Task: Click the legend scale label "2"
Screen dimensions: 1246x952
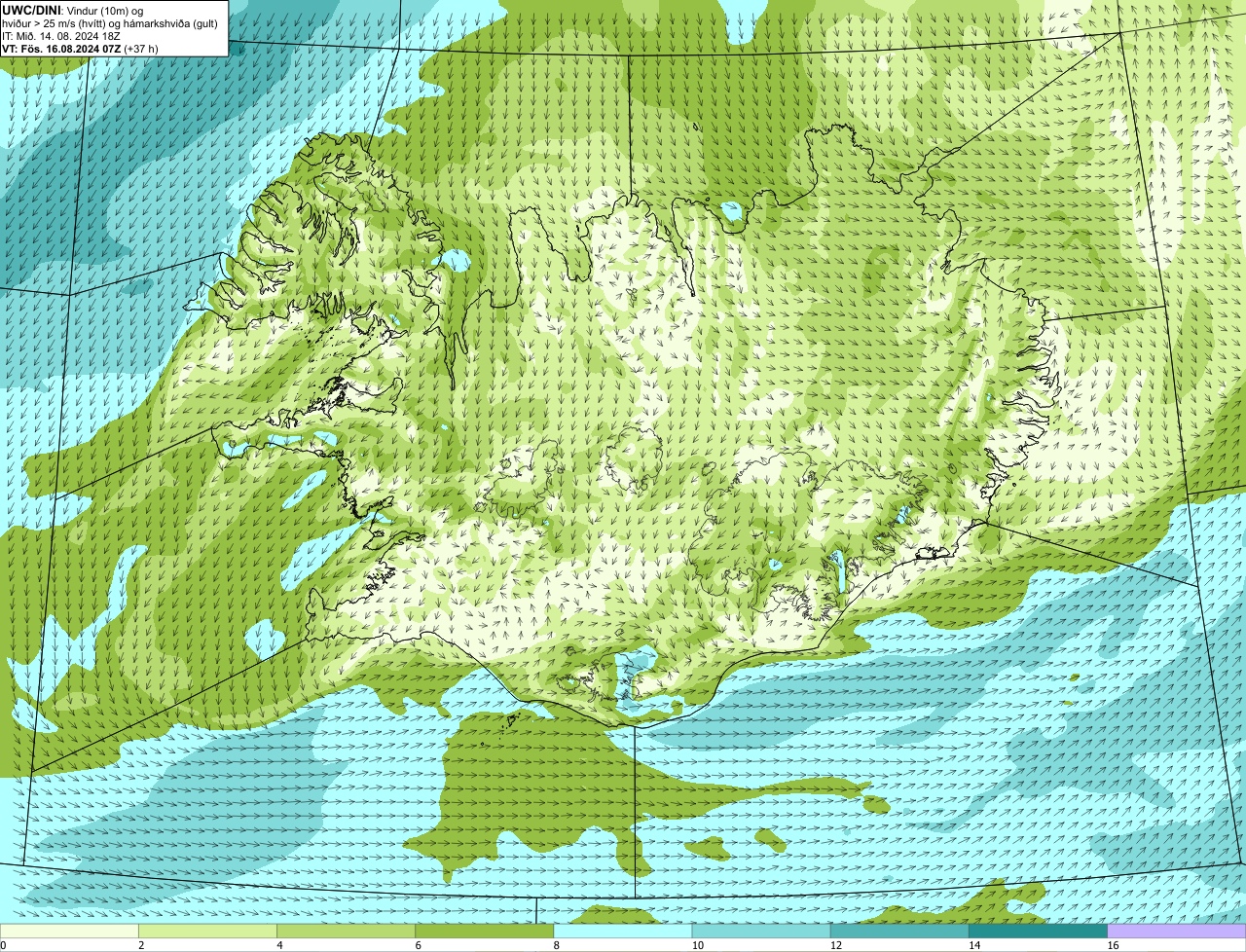Action: pyautogui.click(x=141, y=945)
